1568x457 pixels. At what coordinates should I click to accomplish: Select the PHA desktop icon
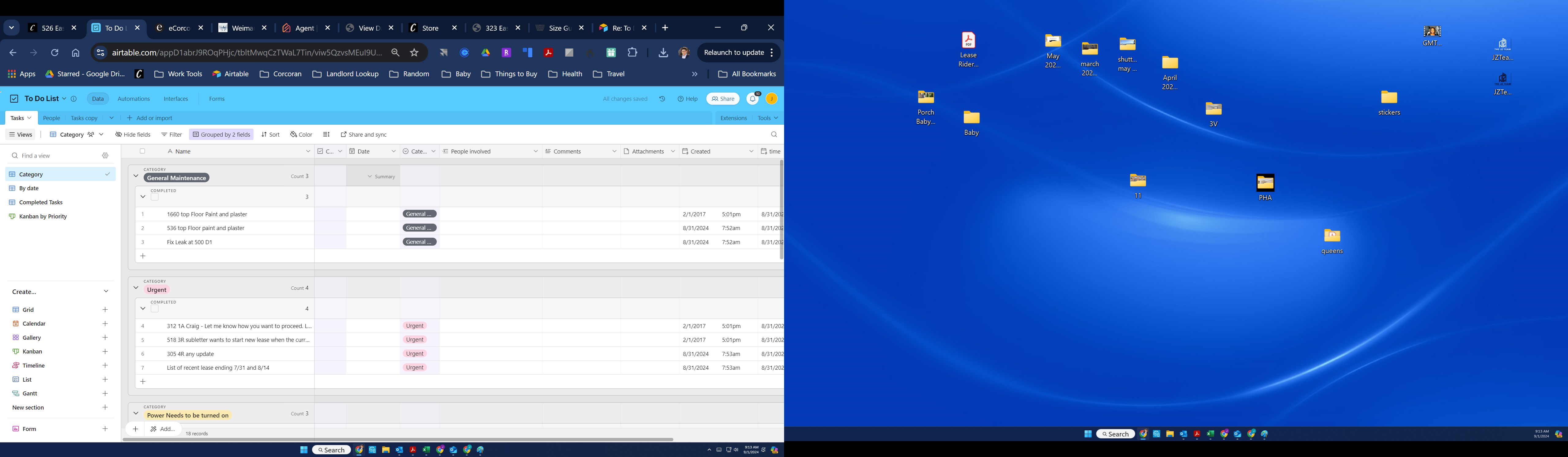click(x=1265, y=187)
